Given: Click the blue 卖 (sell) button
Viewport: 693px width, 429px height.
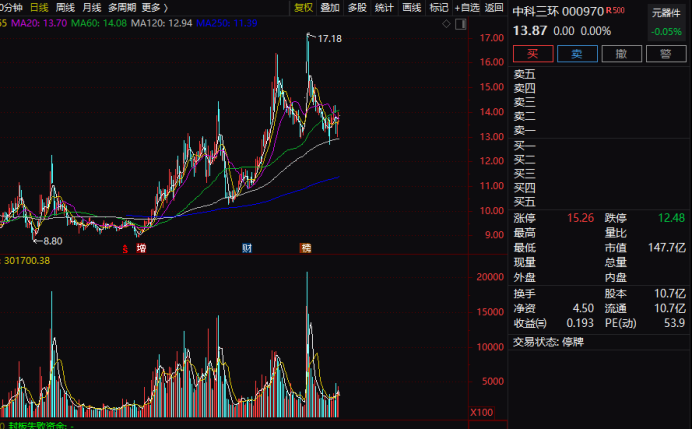Looking at the screenshot, I should [x=570, y=54].
